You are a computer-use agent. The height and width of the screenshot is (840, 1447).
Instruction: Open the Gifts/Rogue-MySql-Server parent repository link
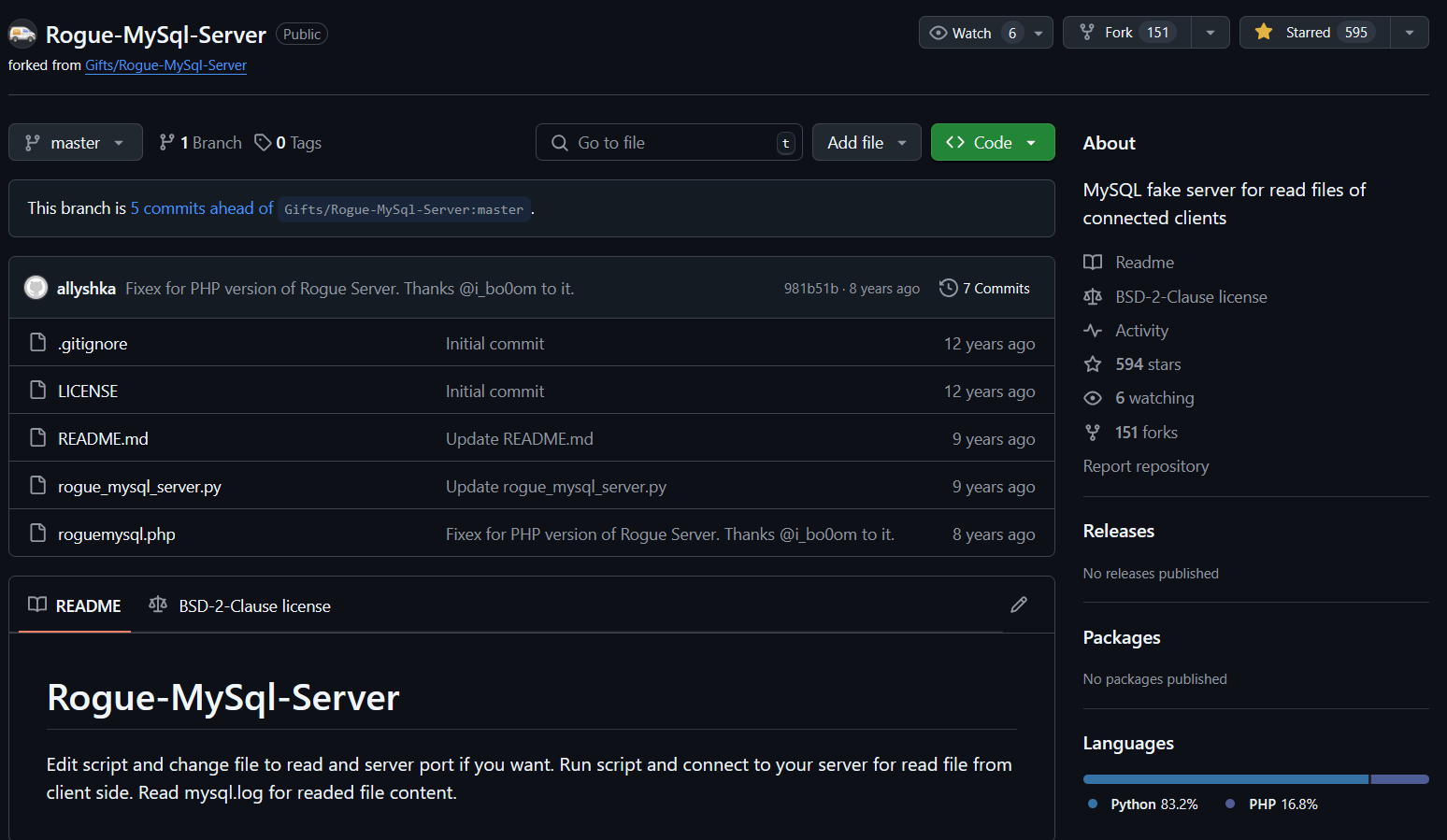point(165,65)
